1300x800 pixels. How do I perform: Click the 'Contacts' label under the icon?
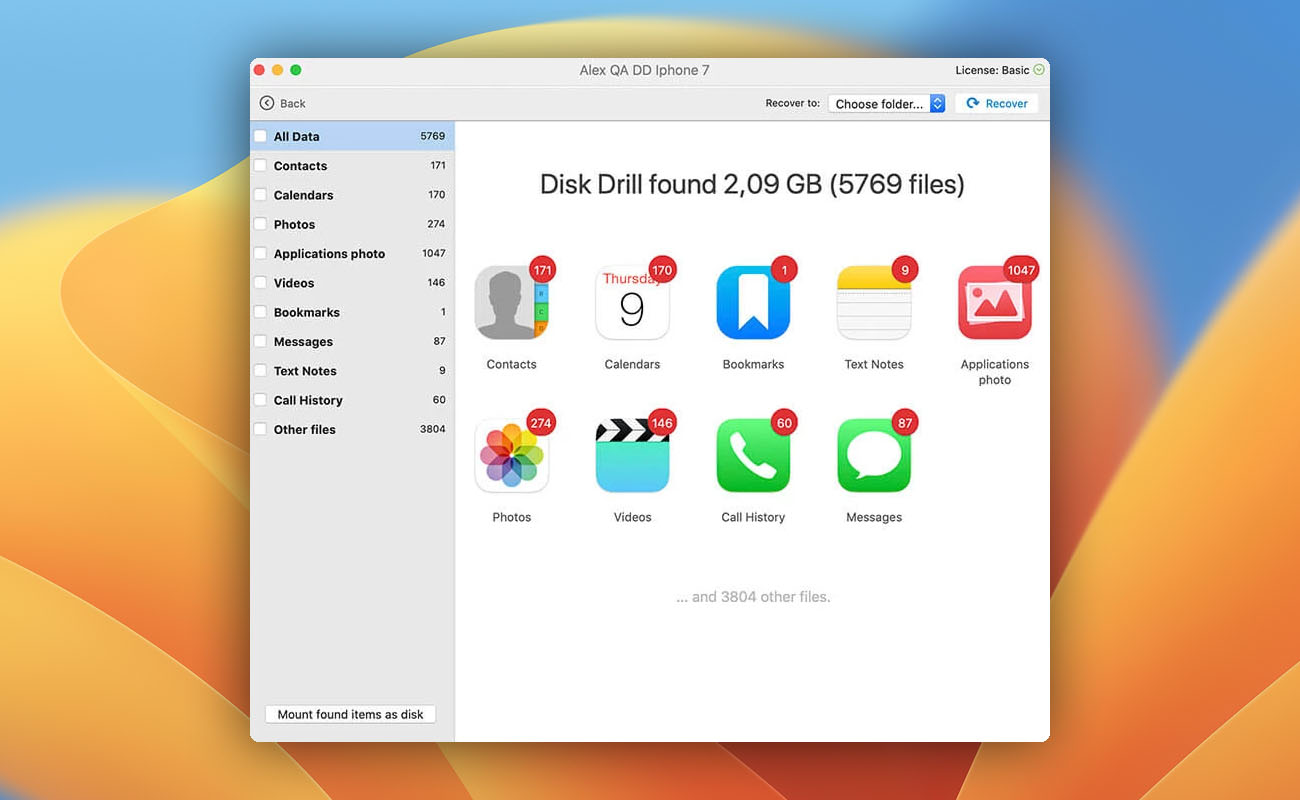(x=512, y=365)
